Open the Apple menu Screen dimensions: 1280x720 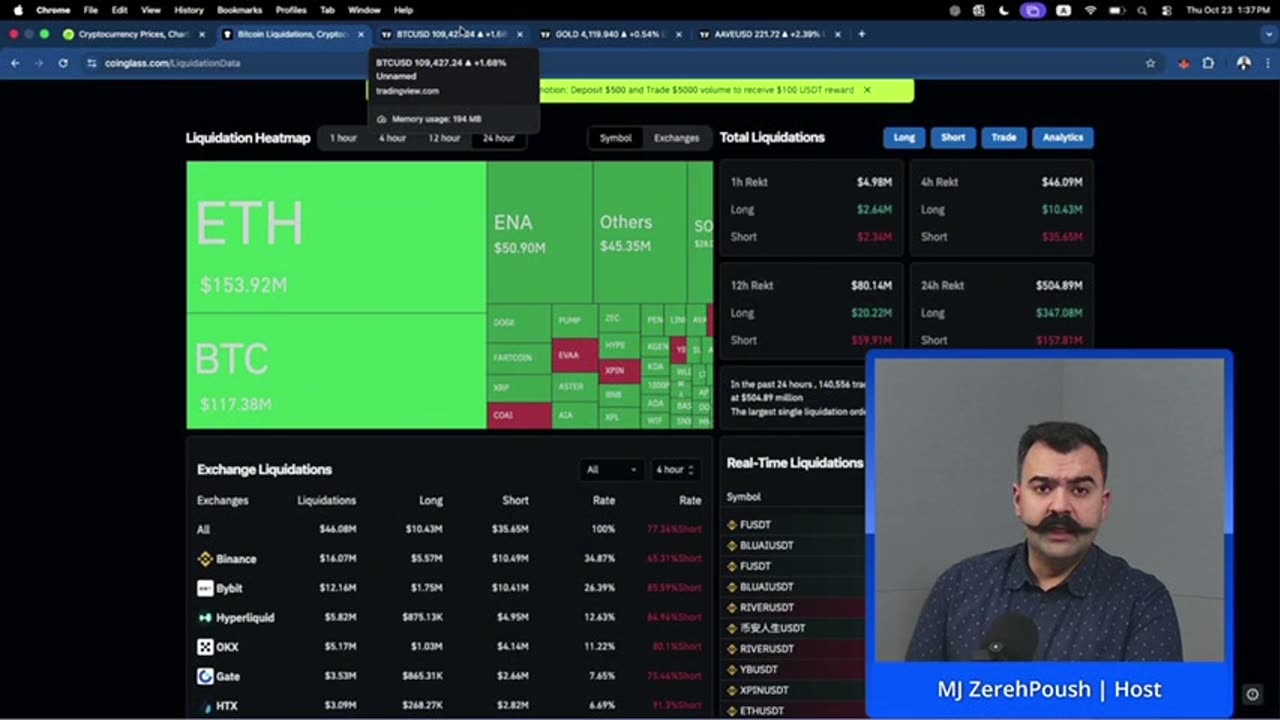[18, 10]
